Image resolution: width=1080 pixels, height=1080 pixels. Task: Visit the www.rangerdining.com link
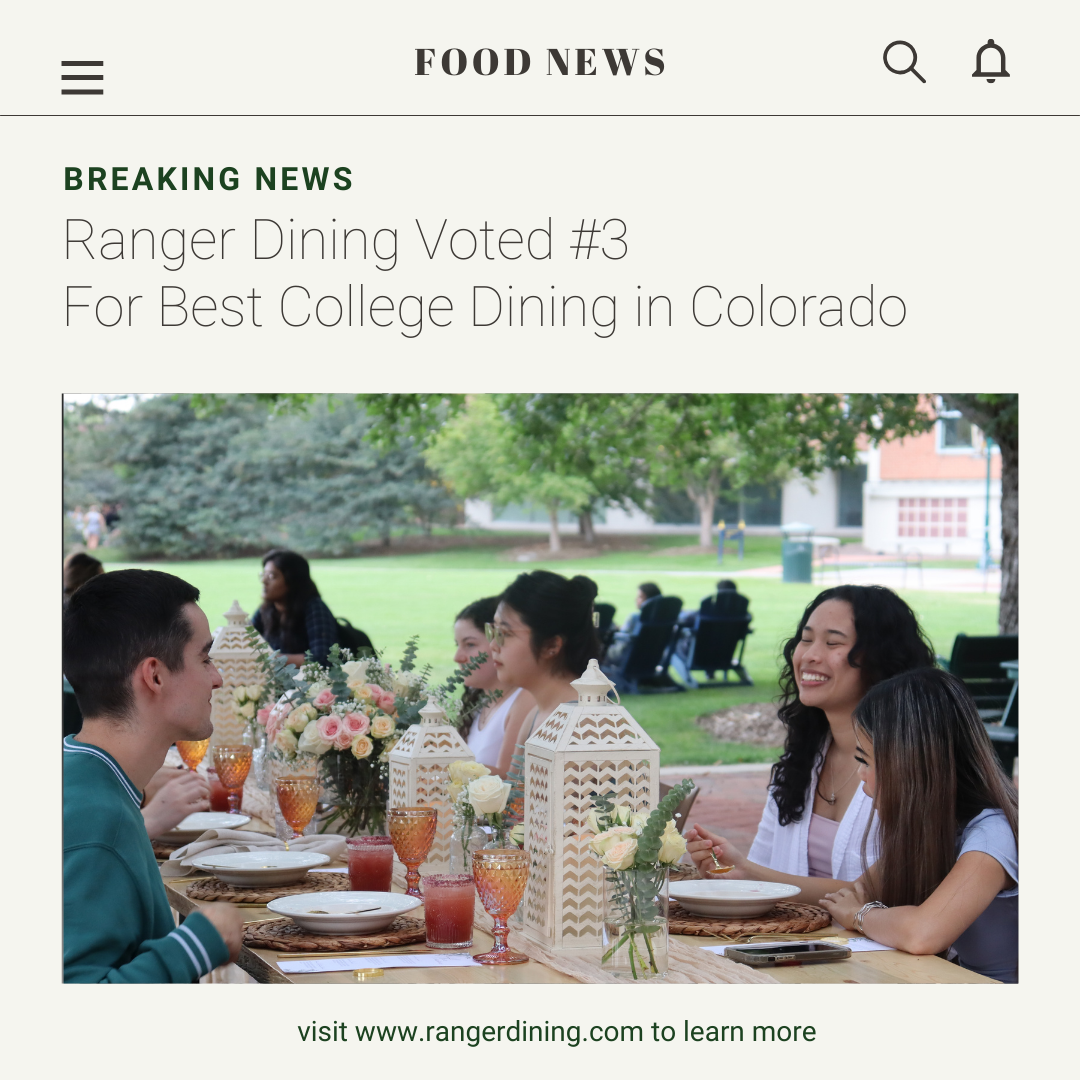point(499,1032)
